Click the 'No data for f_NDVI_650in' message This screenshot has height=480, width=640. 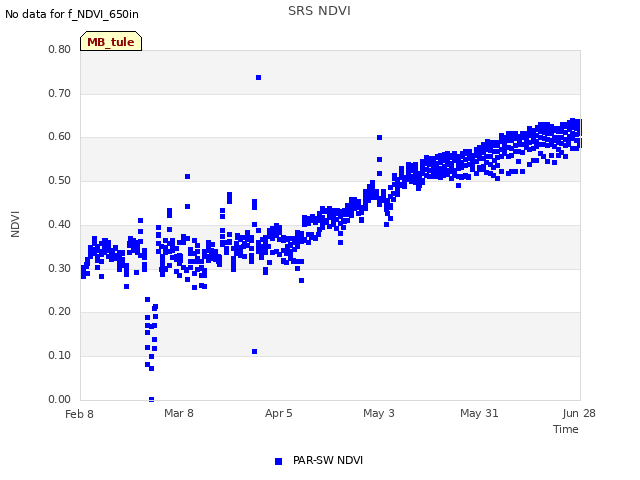(72, 14)
